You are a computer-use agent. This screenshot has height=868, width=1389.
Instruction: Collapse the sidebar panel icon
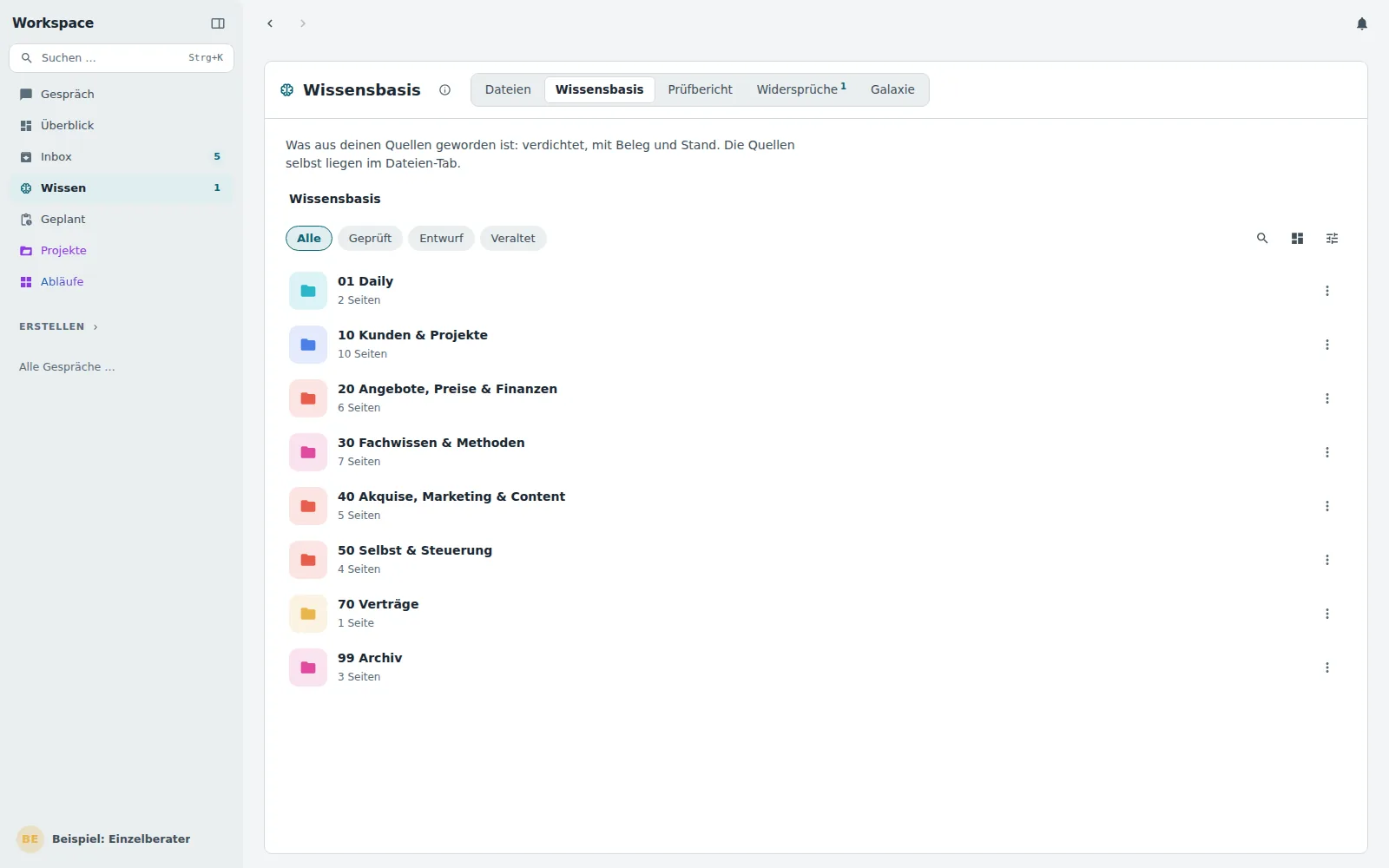(218, 23)
